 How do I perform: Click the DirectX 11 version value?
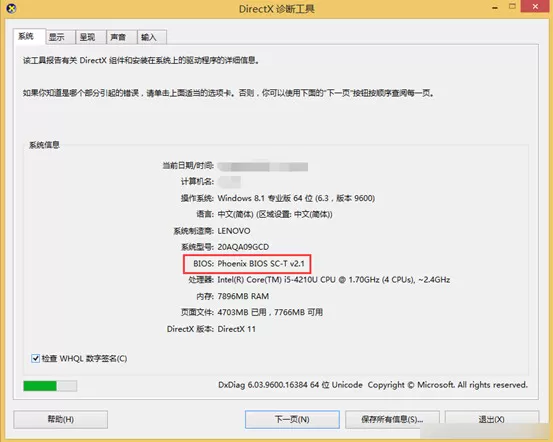(x=236, y=329)
